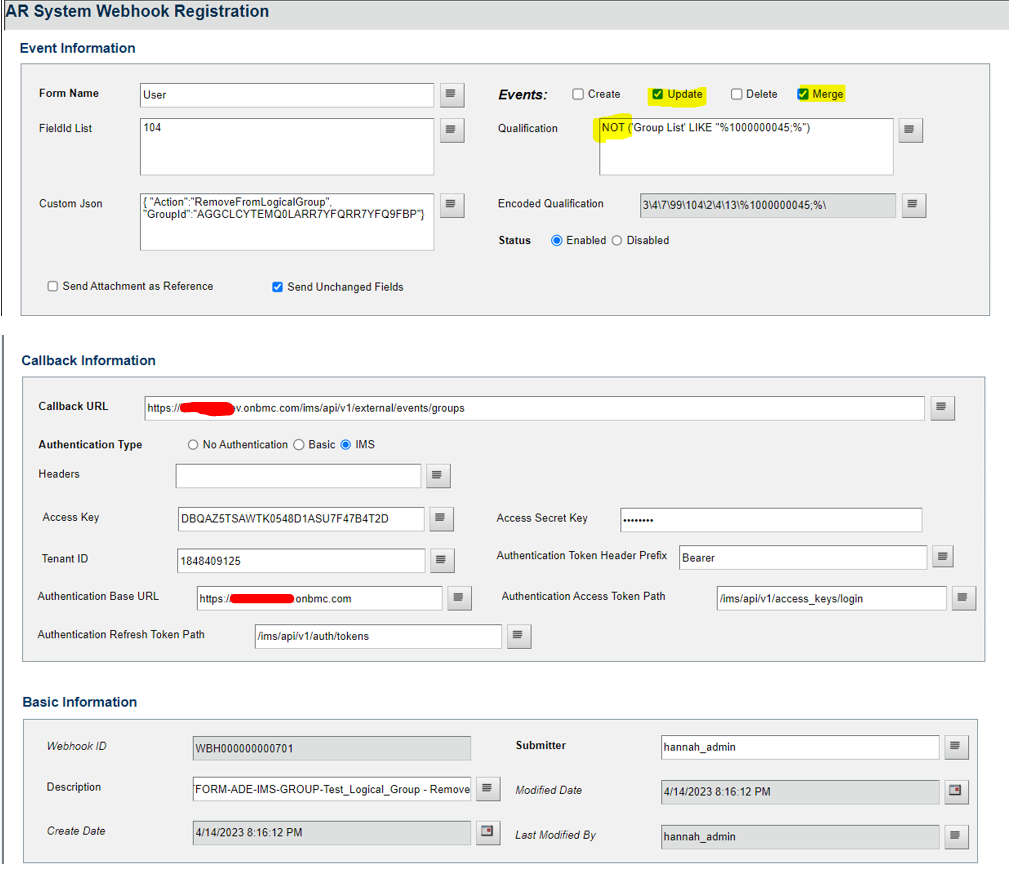Open the Headers field menu icon
The image size is (1016, 875).
tap(437, 475)
